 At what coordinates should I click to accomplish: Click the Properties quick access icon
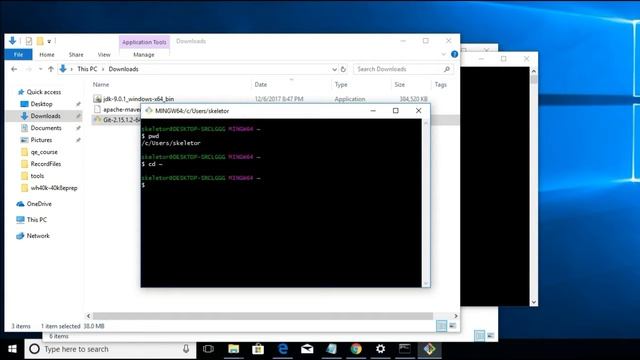[29, 41]
